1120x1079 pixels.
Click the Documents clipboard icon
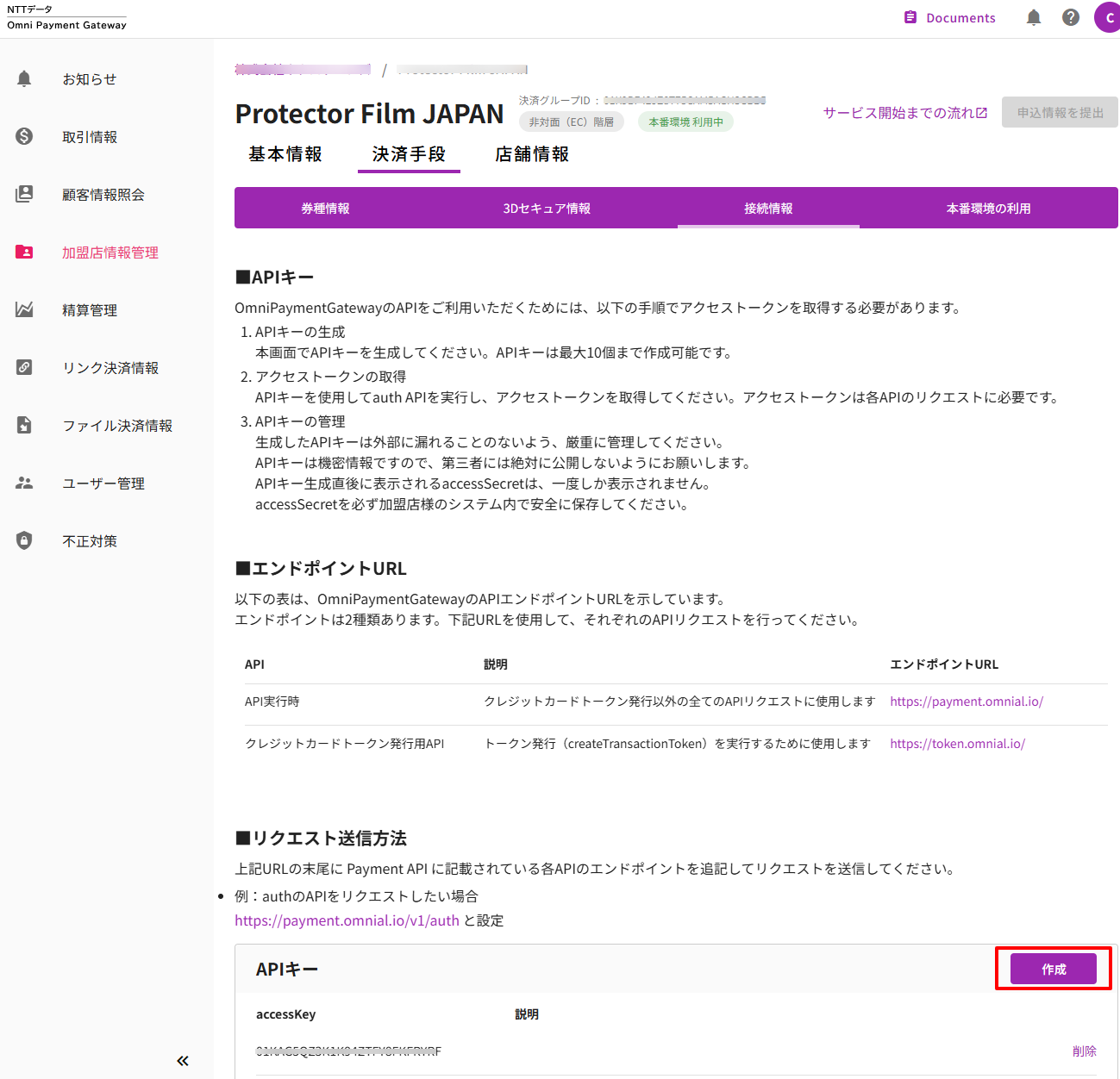point(910,17)
